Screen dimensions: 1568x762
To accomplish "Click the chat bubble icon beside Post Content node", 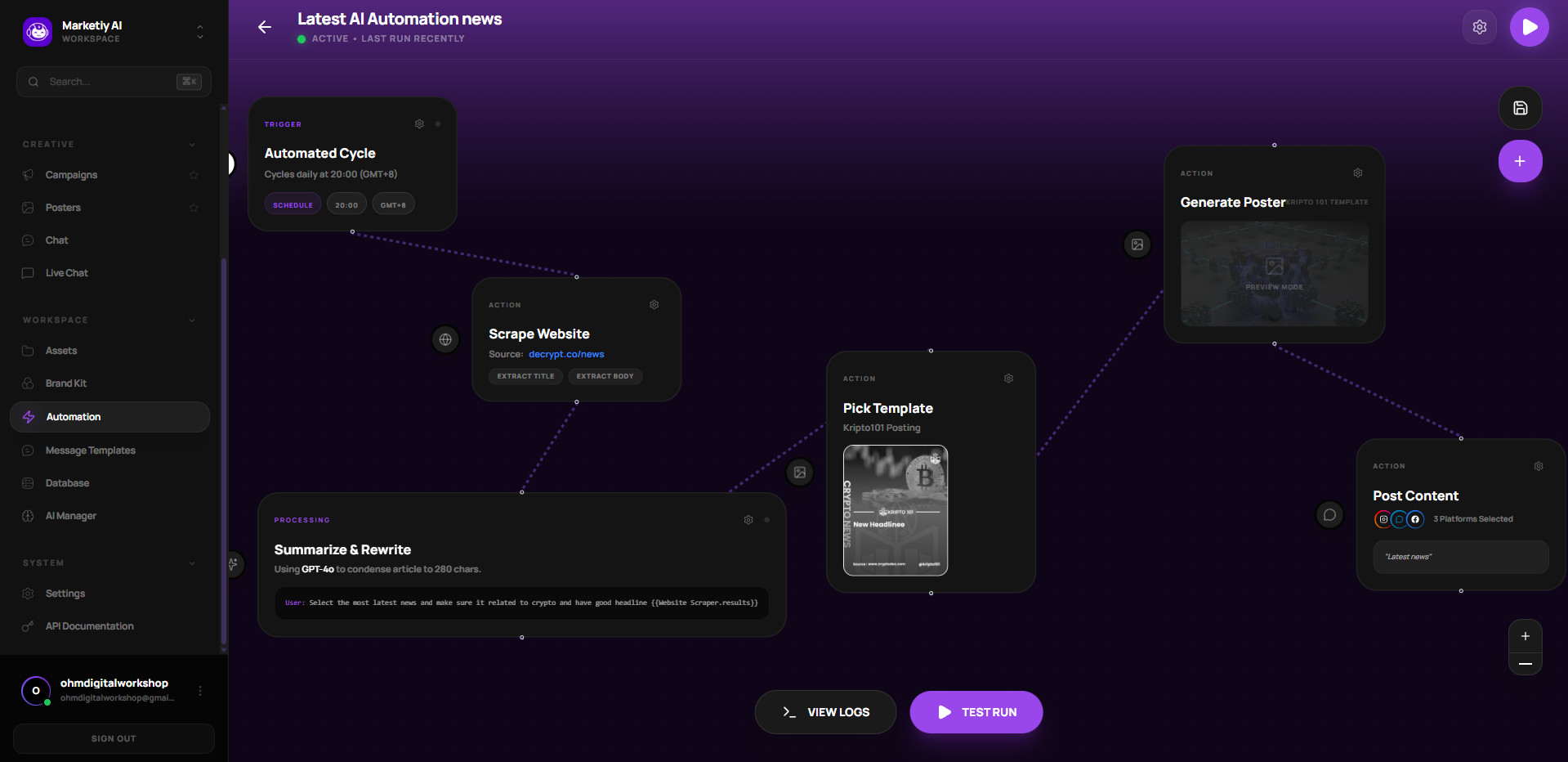I will [1329, 514].
